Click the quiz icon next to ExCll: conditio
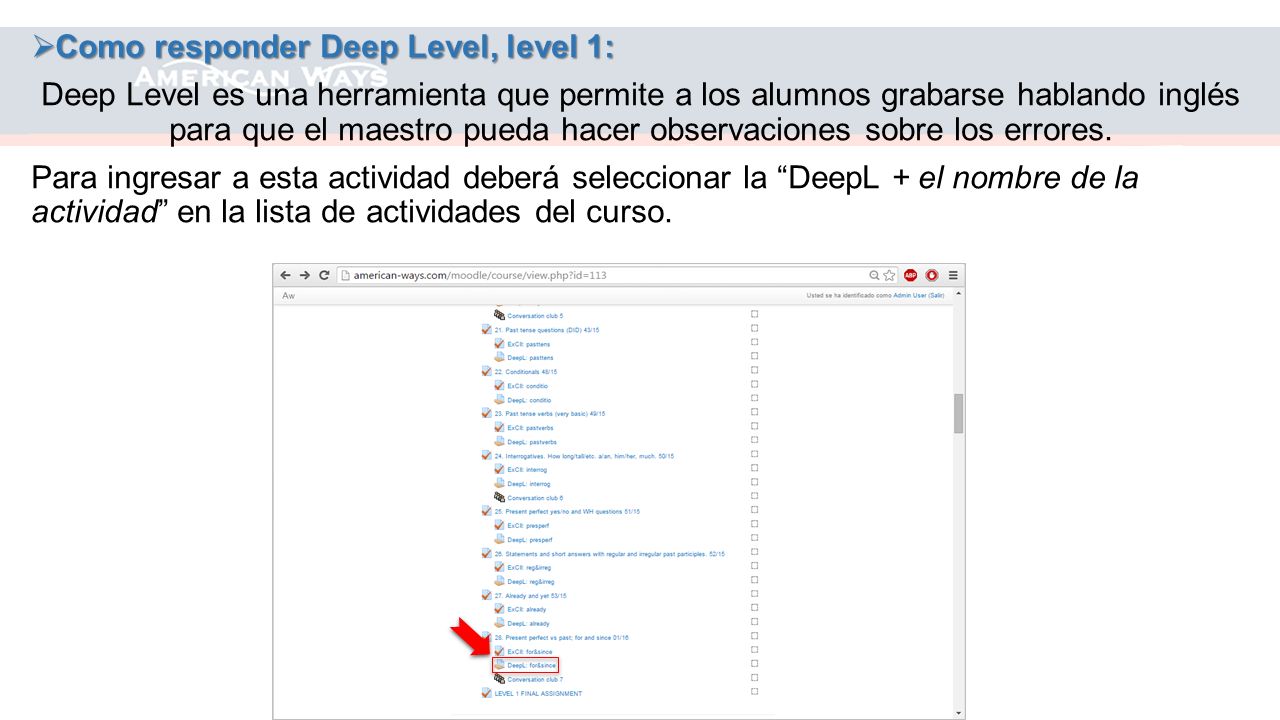The width and height of the screenshot is (1280, 720). click(x=499, y=385)
